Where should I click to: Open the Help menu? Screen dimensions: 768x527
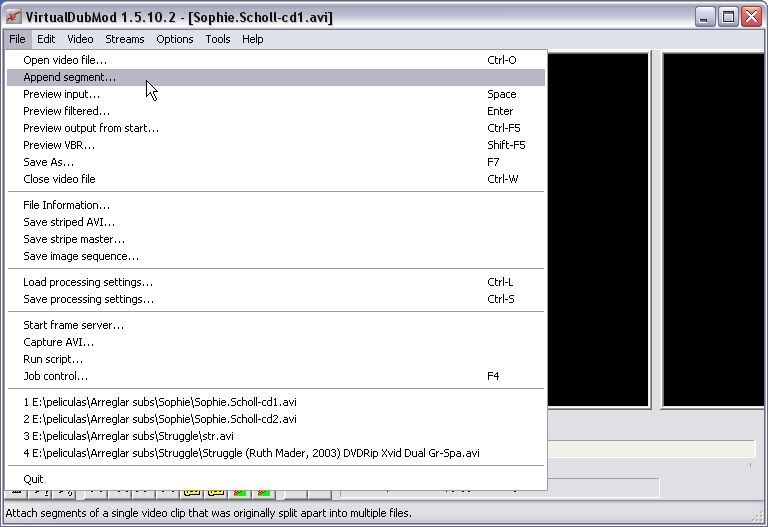tap(253, 39)
